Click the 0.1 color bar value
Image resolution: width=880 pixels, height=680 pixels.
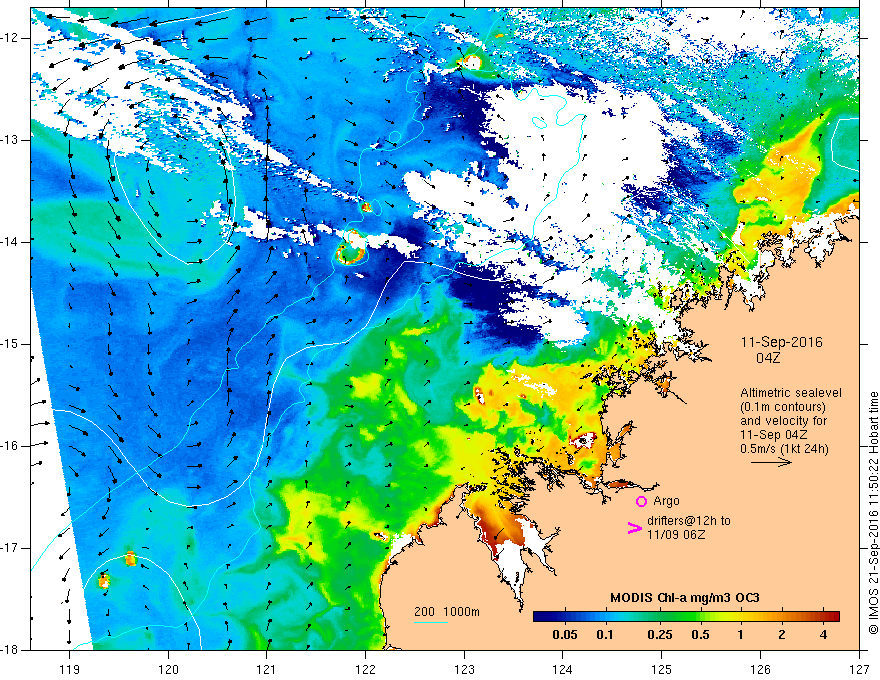605,635
